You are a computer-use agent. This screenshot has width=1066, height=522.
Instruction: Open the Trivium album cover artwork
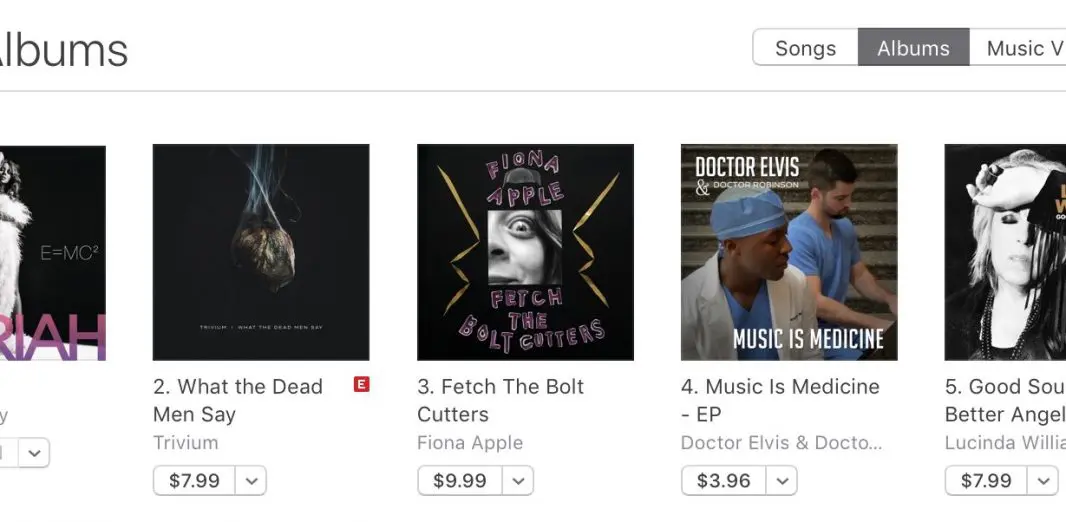(x=261, y=252)
